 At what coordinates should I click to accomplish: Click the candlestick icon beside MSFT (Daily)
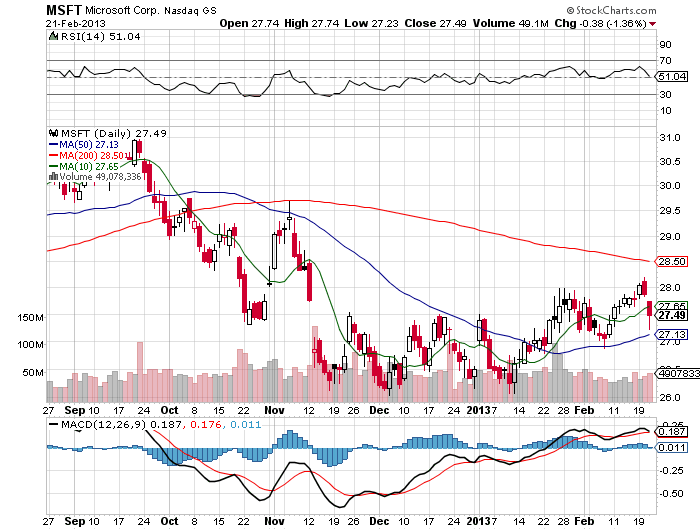point(54,133)
